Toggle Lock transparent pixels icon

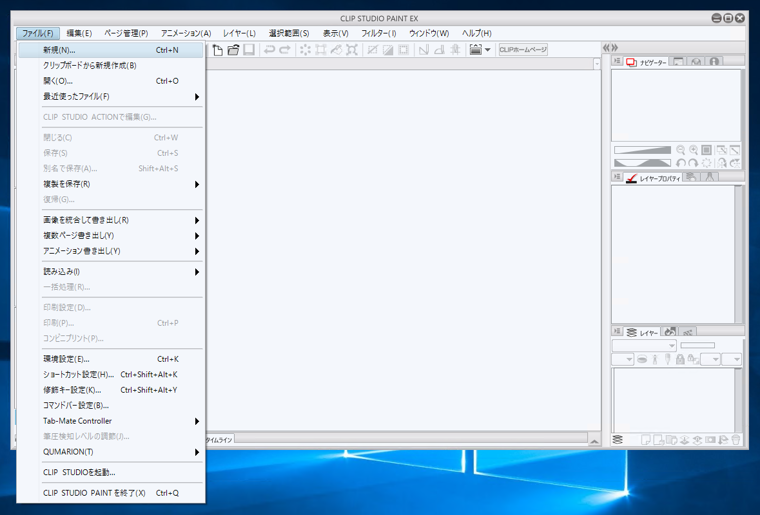(x=693, y=359)
